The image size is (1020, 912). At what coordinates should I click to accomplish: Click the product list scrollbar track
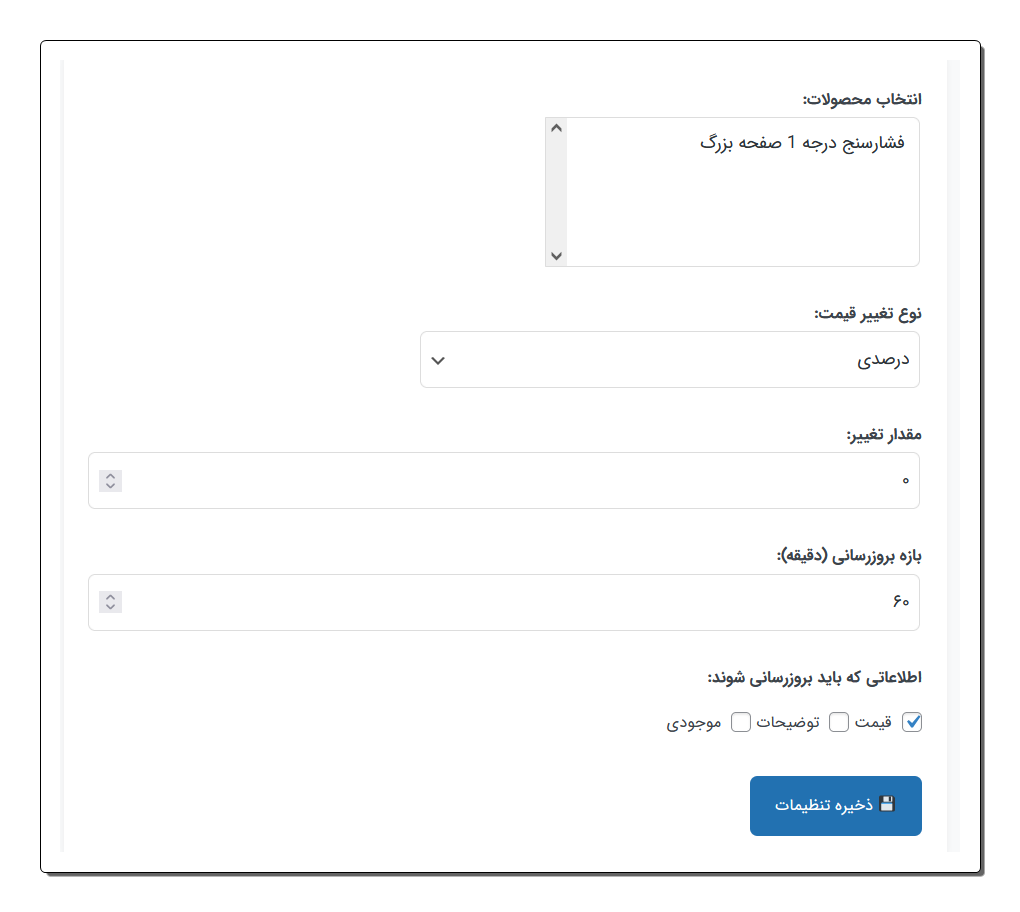pos(557,190)
